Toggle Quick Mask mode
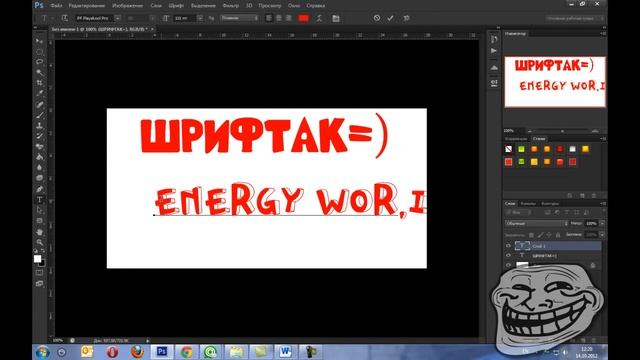Image resolution: width=640 pixels, height=360 pixels. point(39,272)
